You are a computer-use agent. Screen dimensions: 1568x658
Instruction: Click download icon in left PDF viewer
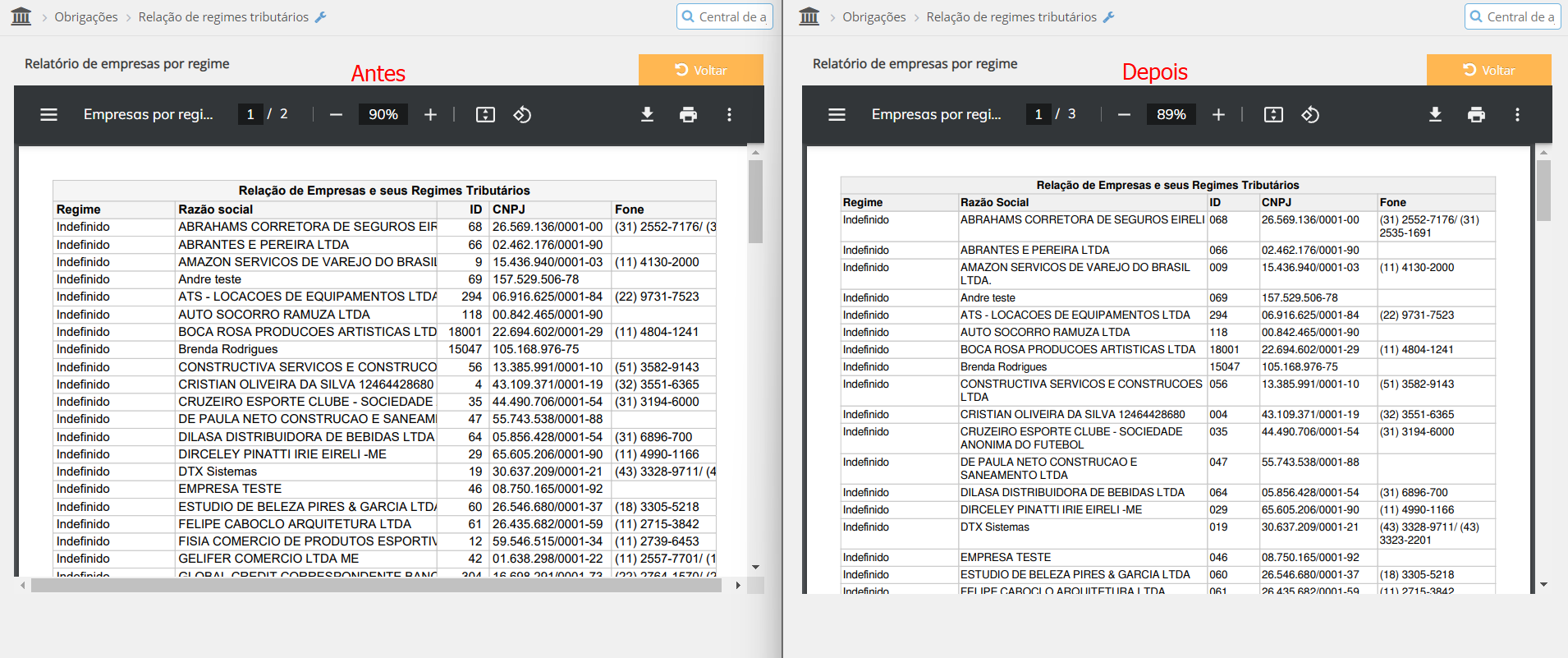[x=647, y=115]
